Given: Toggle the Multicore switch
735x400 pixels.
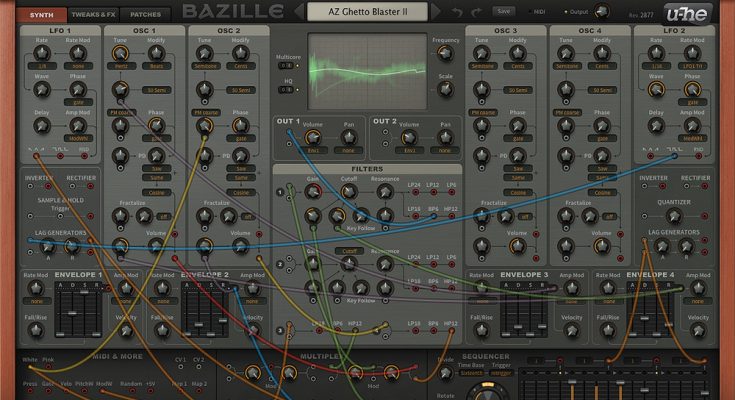Looking at the screenshot, I should (286, 68).
